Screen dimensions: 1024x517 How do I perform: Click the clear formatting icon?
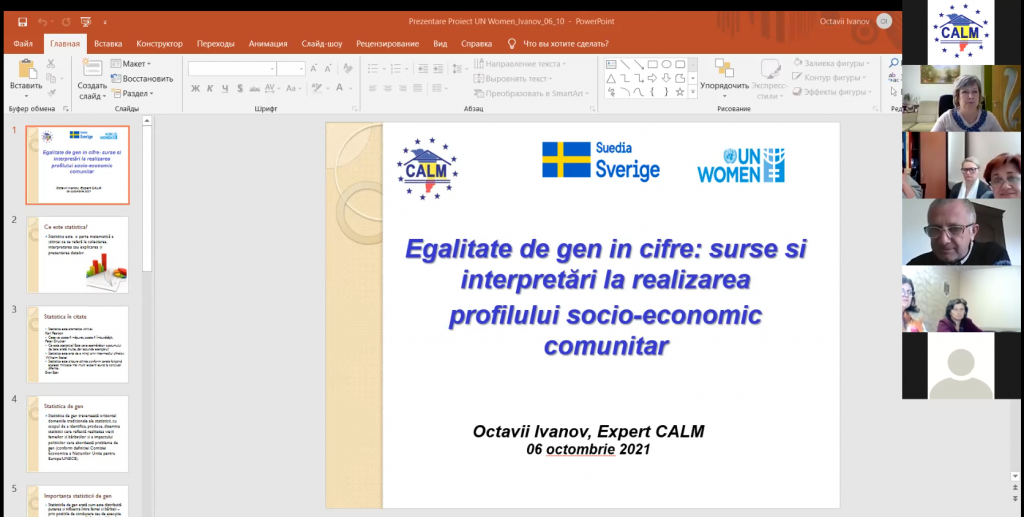[347, 69]
